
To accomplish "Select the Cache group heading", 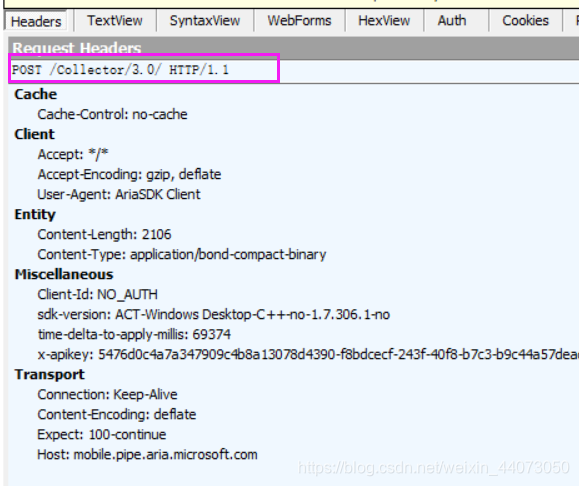I will click(x=36, y=94).
